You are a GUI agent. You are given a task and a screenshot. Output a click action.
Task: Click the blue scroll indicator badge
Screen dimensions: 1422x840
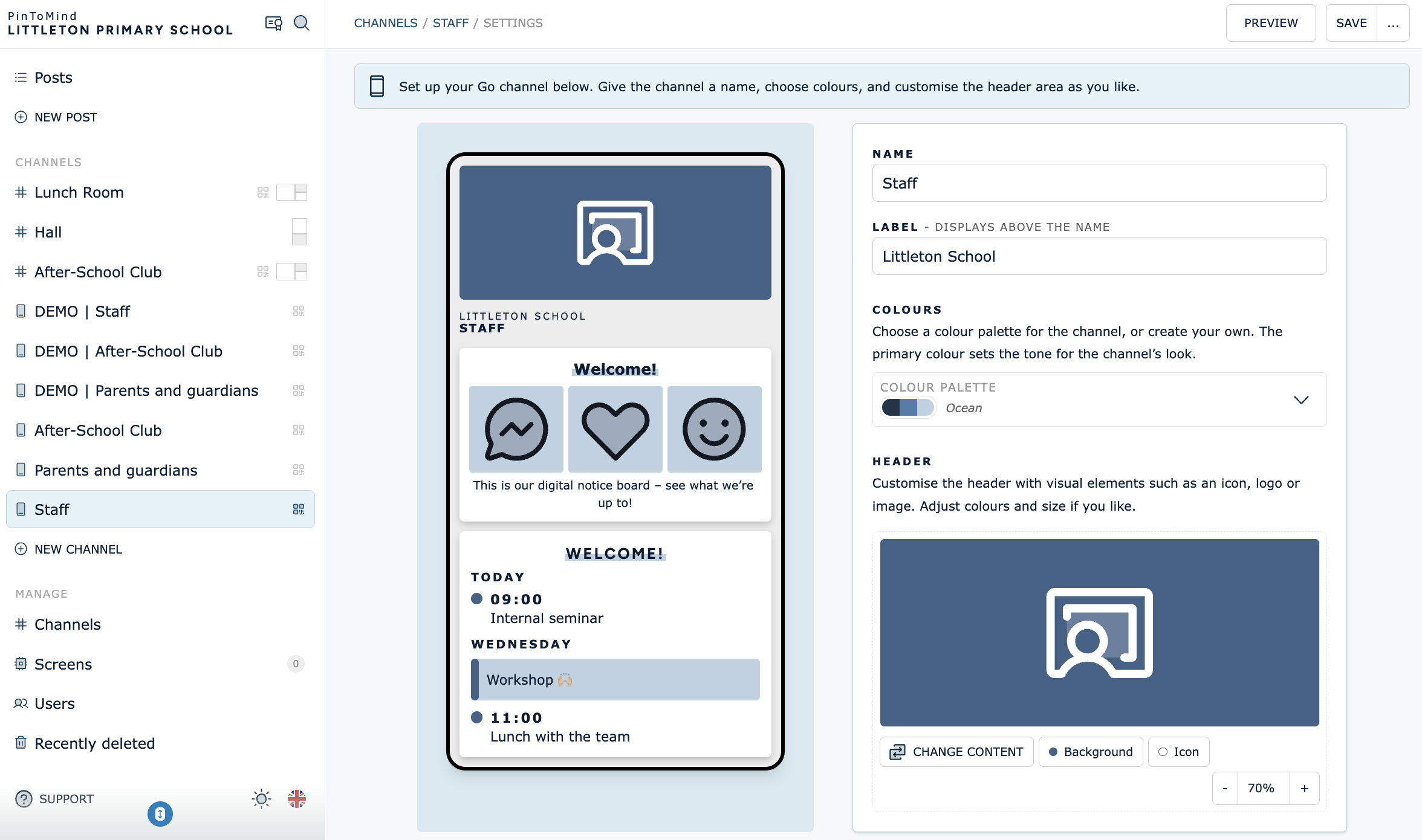tap(160, 814)
